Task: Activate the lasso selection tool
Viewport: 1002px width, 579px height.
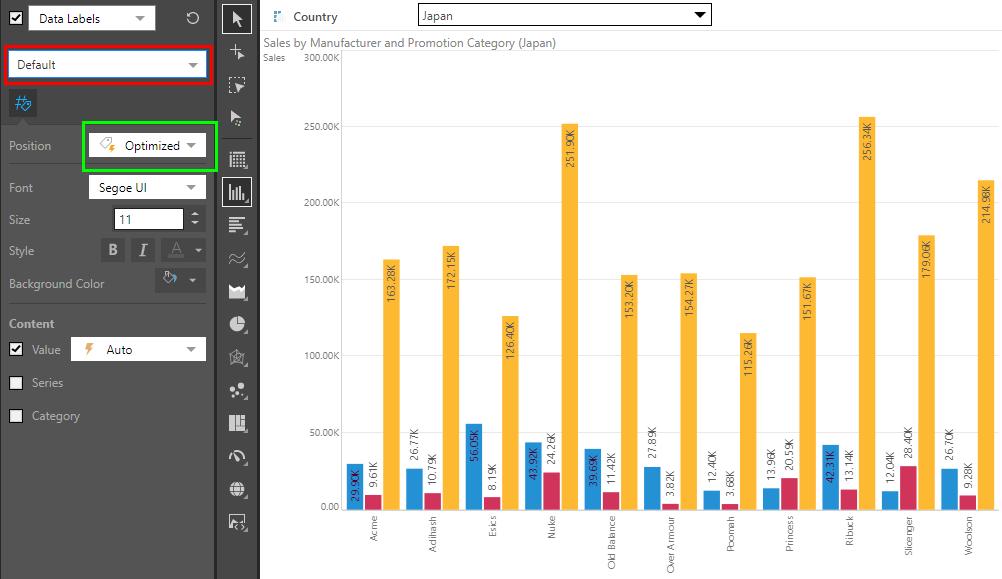Action: pyautogui.click(x=237, y=85)
